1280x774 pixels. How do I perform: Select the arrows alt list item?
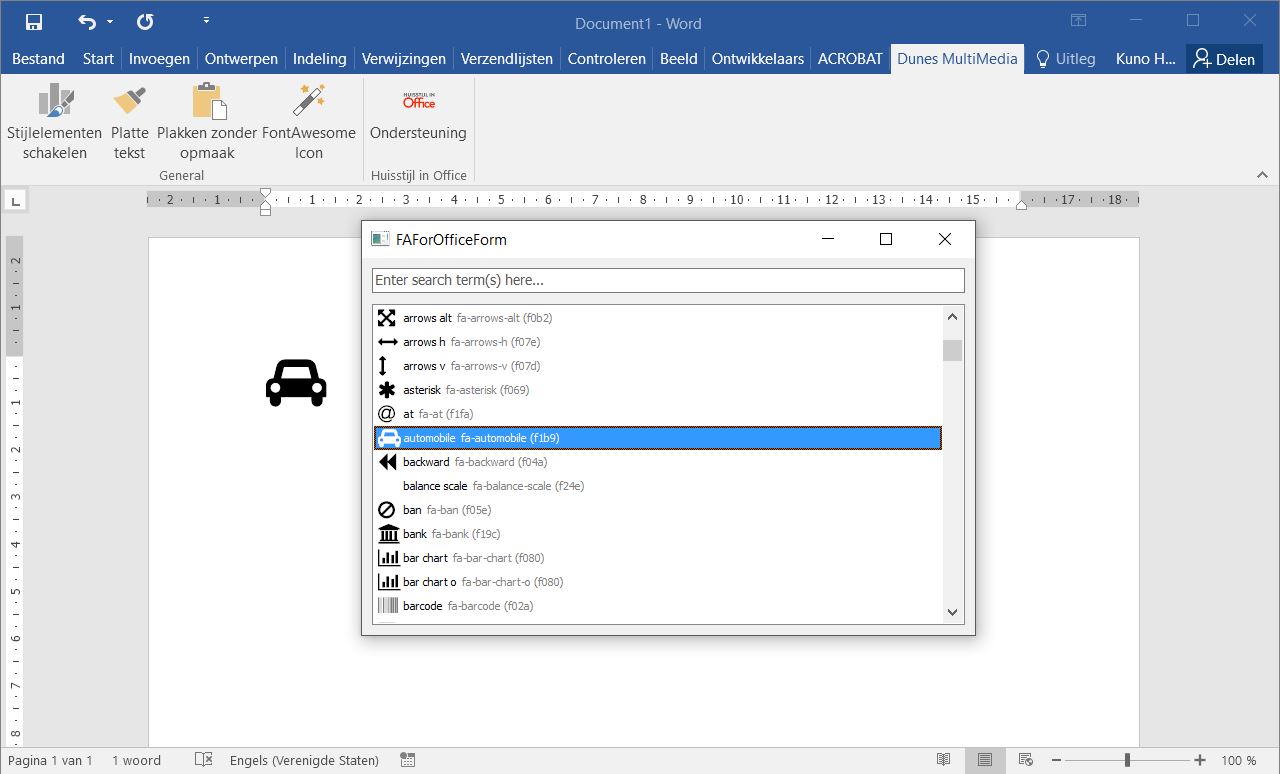657,318
